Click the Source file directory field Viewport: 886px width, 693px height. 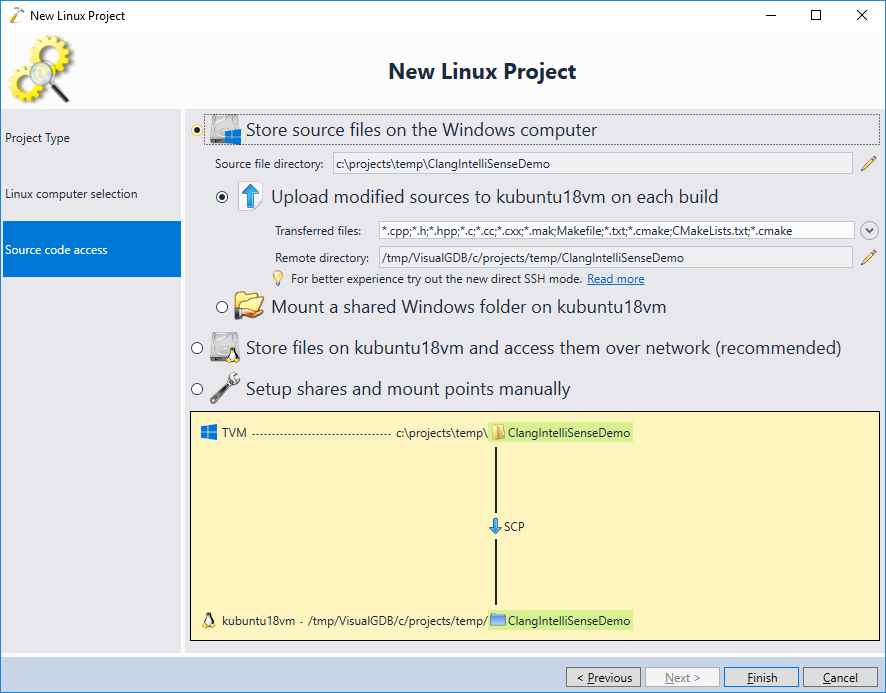[x=592, y=164]
